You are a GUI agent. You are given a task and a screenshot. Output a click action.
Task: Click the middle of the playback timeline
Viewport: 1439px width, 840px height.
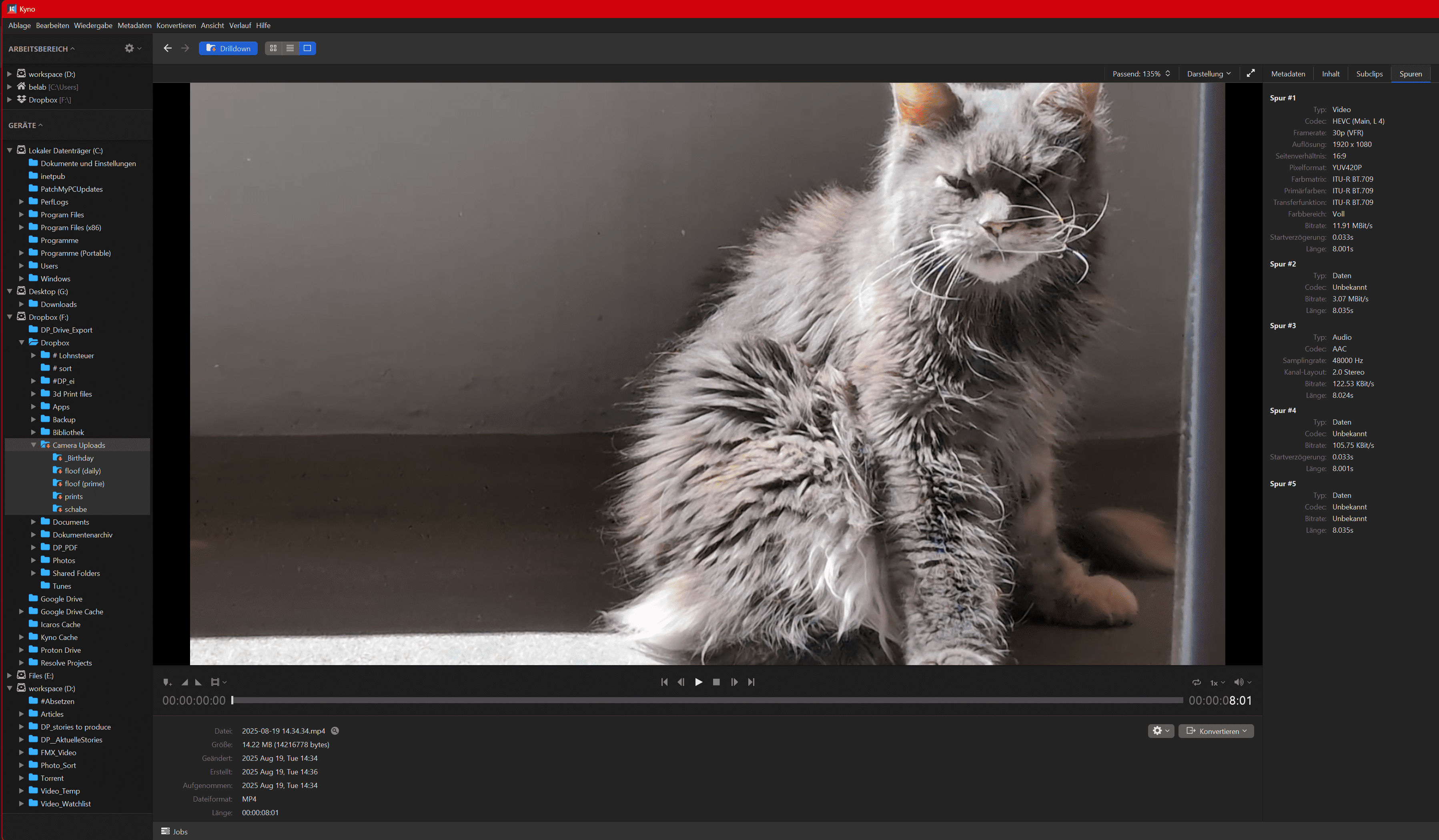pos(707,700)
